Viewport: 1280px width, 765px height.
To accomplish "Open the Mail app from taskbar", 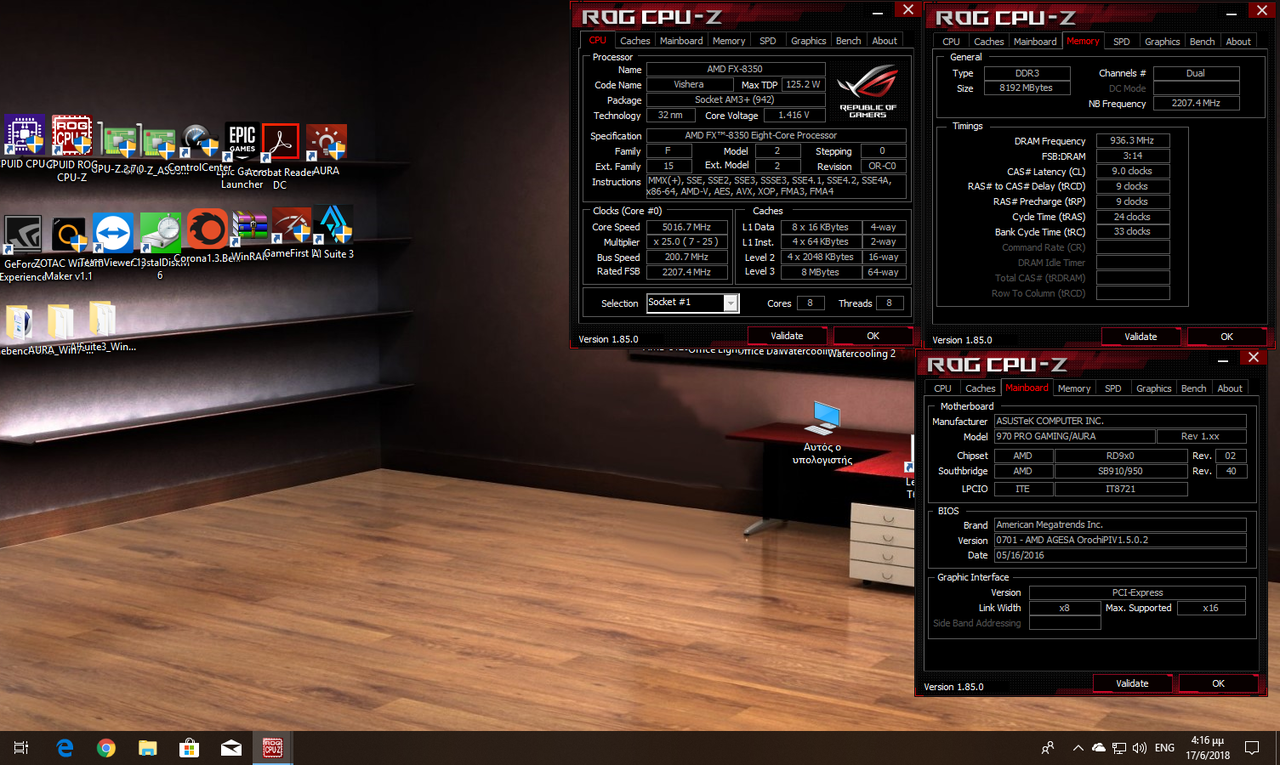I will point(231,748).
